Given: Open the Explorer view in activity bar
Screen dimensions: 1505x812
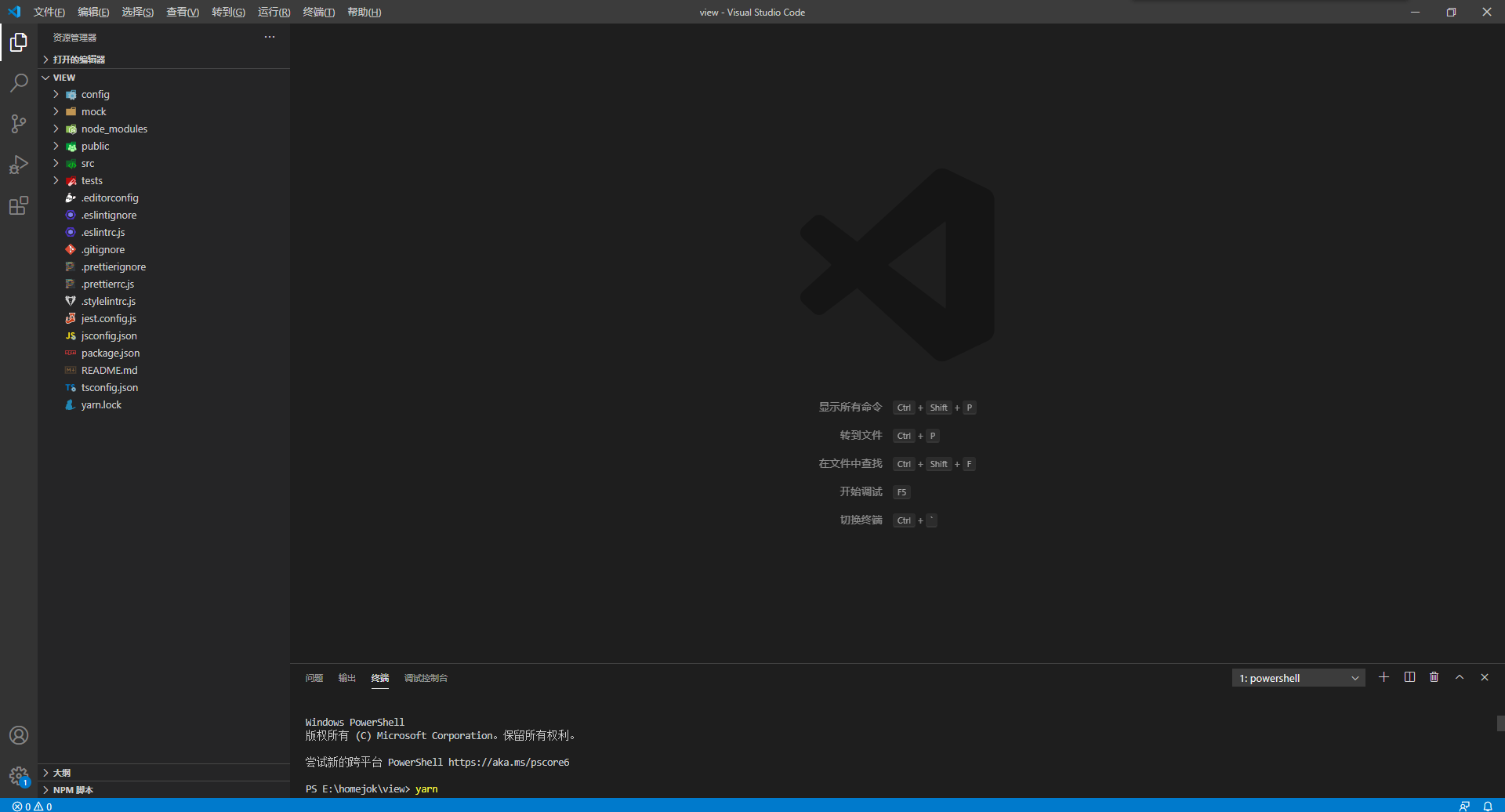Looking at the screenshot, I should (19, 42).
